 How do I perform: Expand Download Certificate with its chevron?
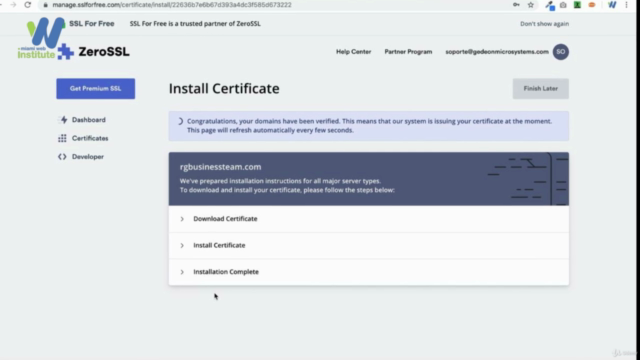pos(182,219)
